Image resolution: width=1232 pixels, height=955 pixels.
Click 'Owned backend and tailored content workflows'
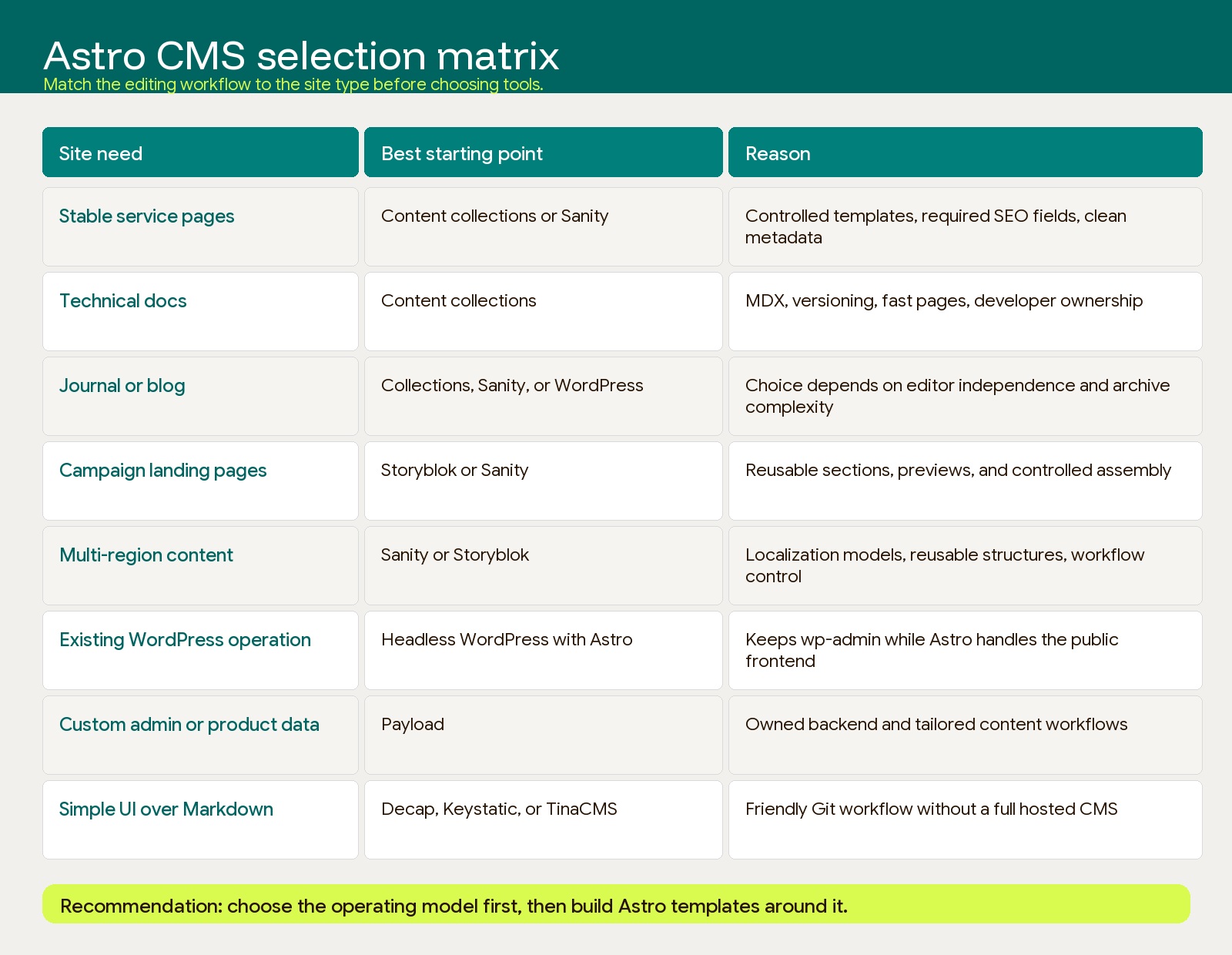pos(966,735)
